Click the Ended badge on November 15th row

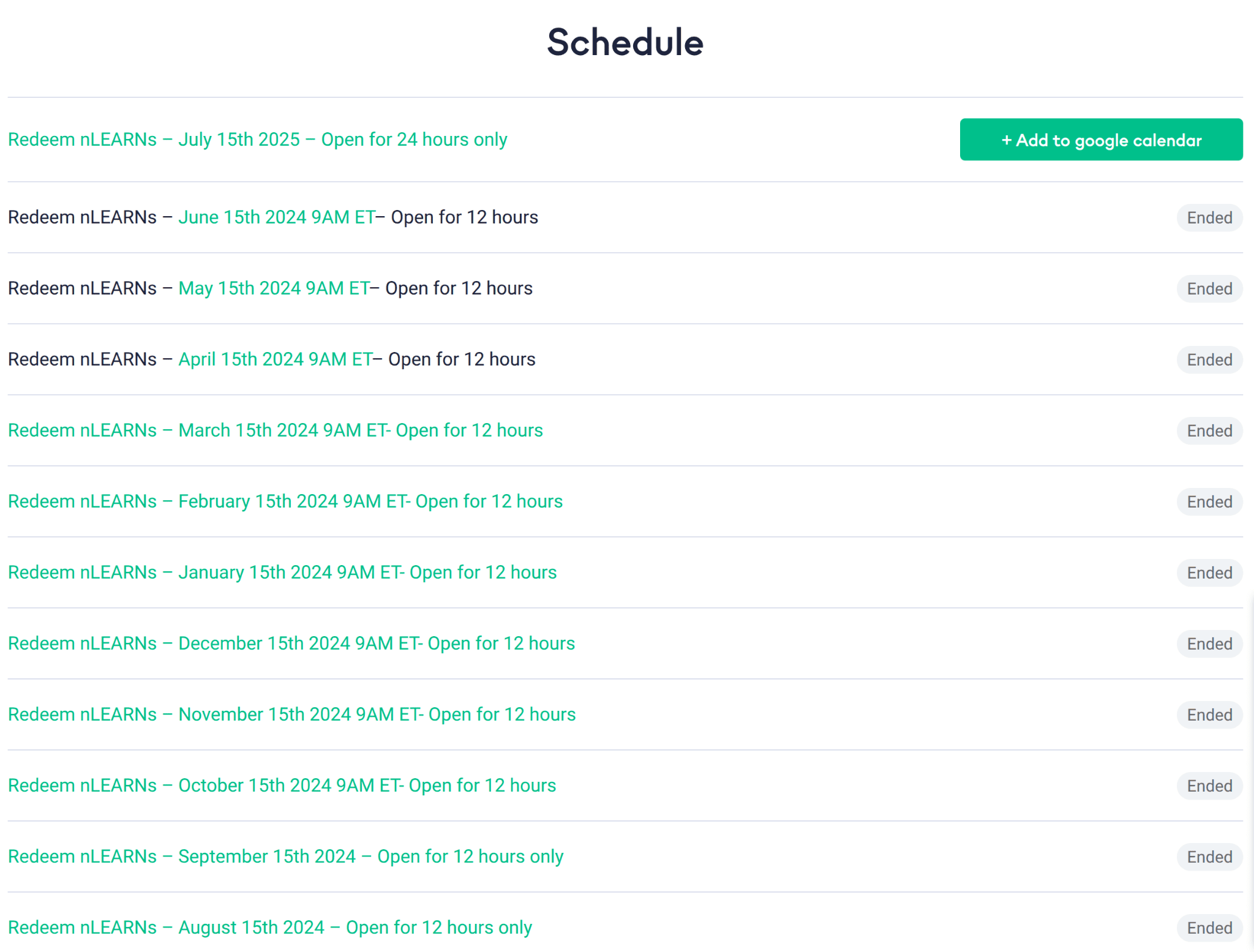pos(1209,715)
